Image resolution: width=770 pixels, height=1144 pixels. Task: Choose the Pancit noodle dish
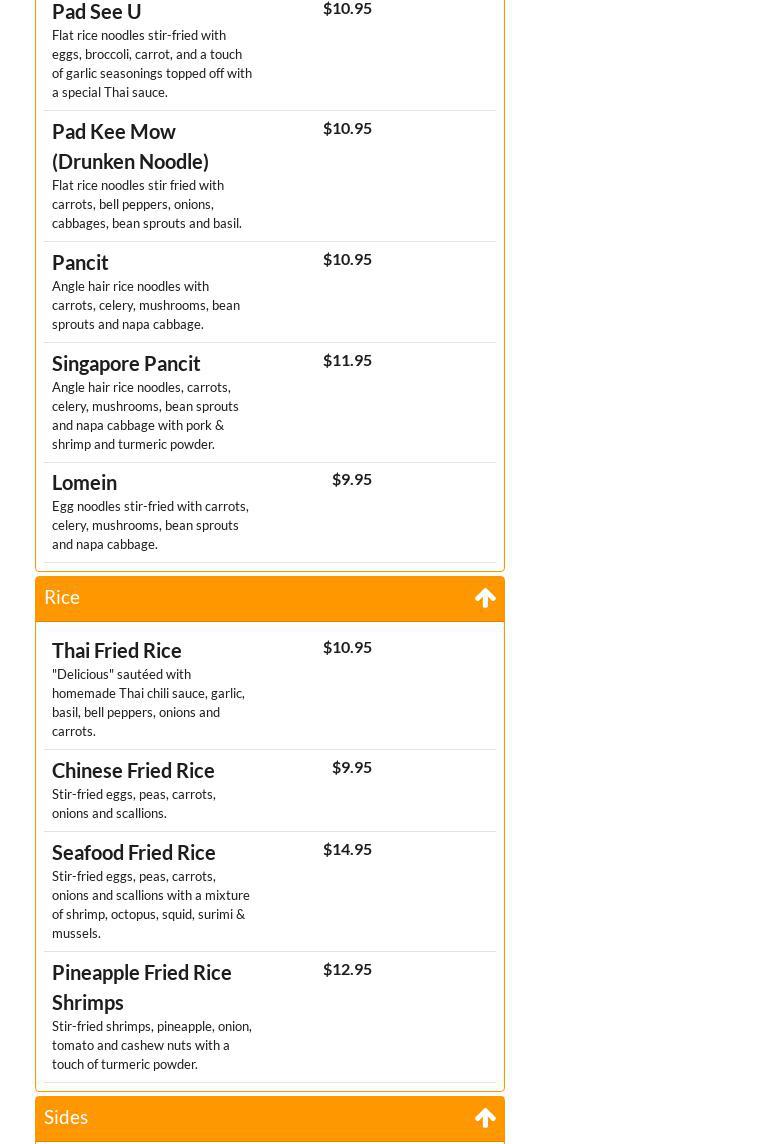pos(80,262)
